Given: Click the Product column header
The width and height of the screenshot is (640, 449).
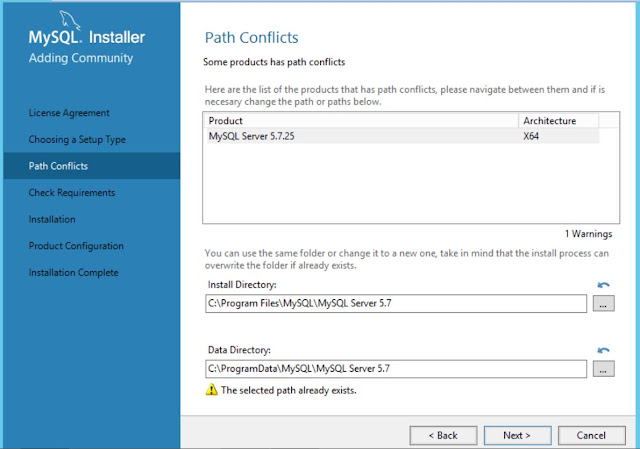Looking at the screenshot, I should [362, 121].
